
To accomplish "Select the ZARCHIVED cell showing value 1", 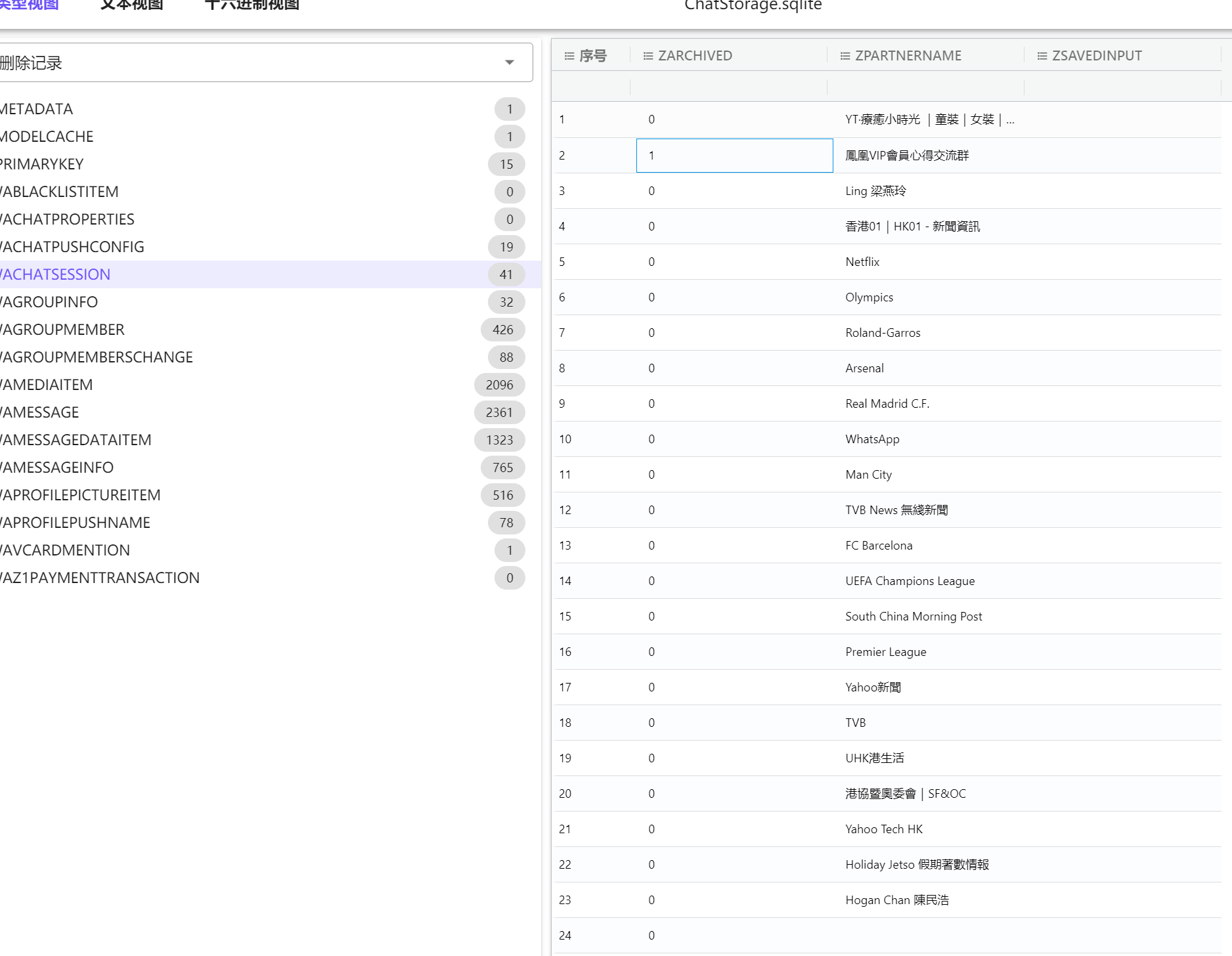I will click(x=734, y=156).
